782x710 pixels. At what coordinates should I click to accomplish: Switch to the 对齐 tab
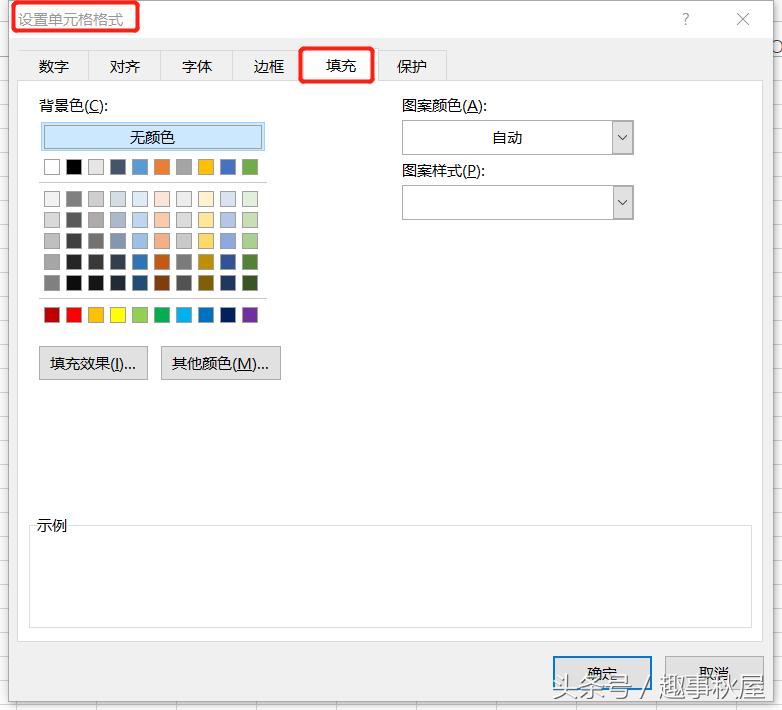click(125, 66)
